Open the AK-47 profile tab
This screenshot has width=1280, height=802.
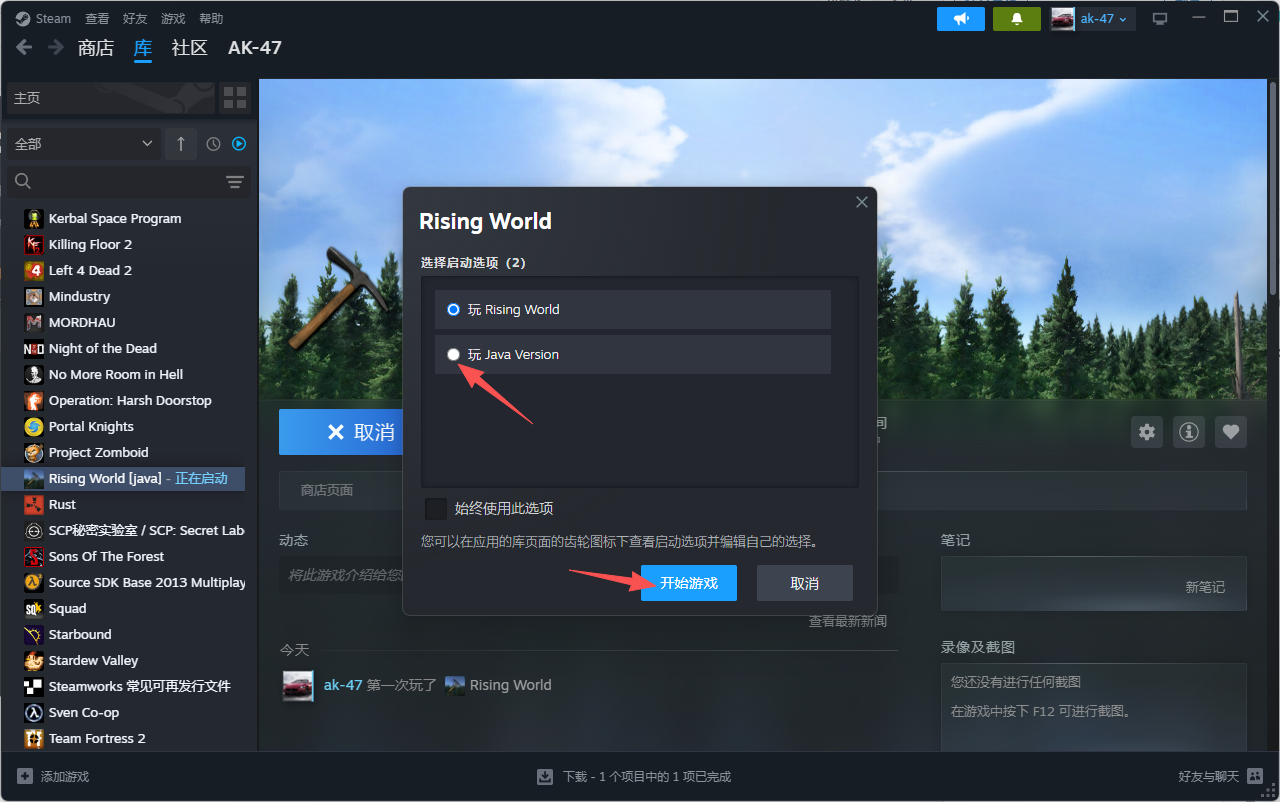pyautogui.click(x=255, y=48)
